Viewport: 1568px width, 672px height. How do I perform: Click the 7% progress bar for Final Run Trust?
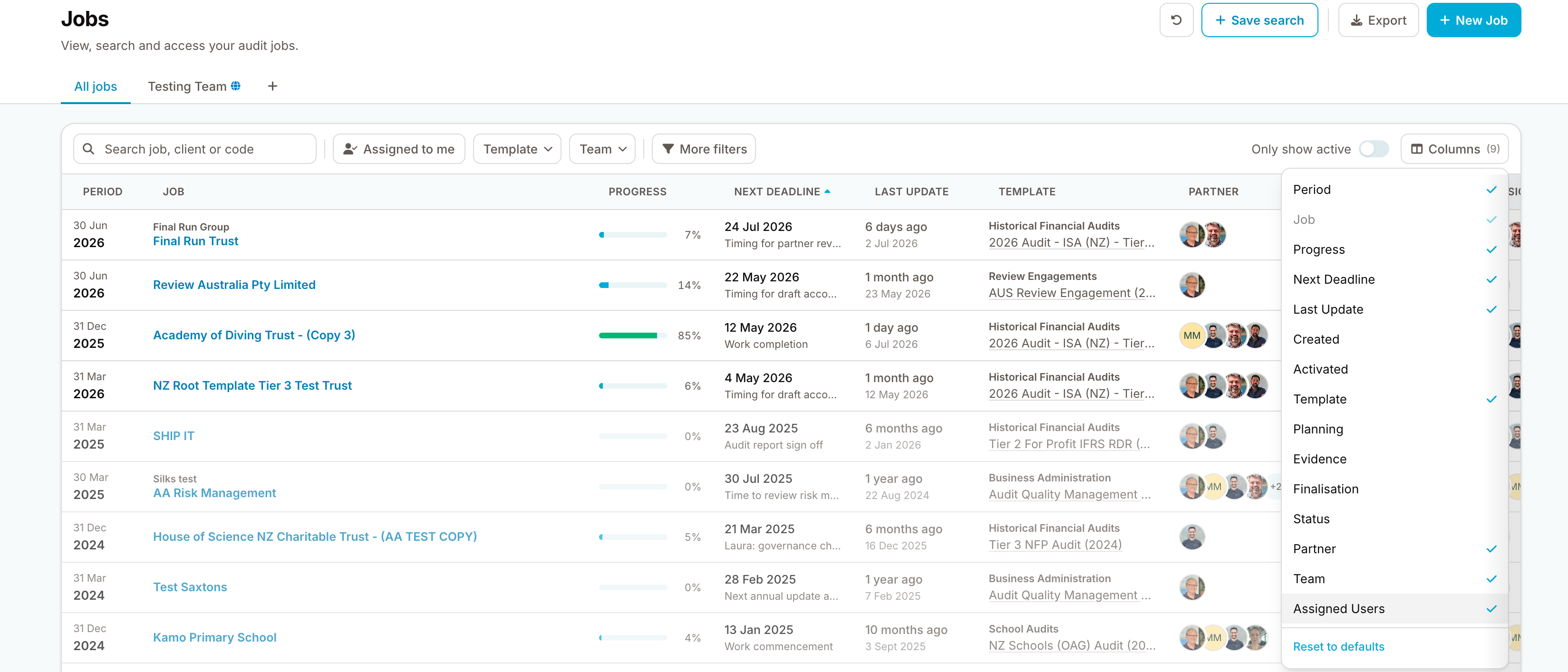tap(632, 234)
